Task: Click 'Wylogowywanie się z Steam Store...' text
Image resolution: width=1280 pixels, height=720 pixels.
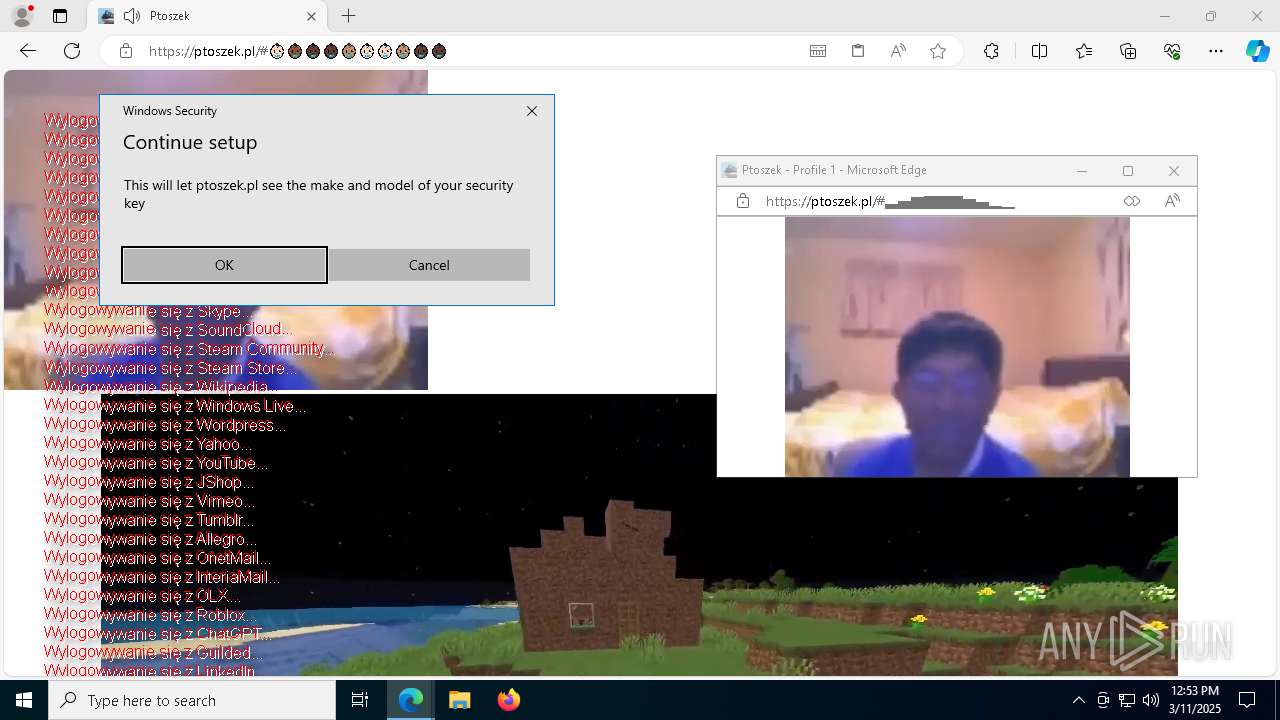Action: coord(171,368)
